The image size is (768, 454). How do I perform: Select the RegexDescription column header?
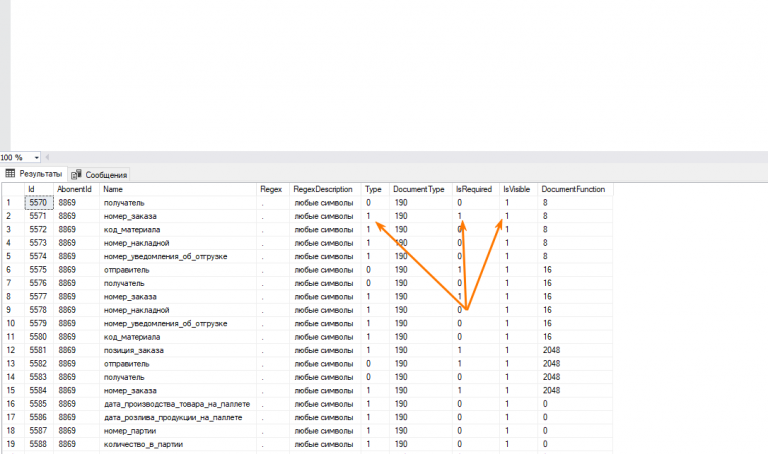(325, 189)
